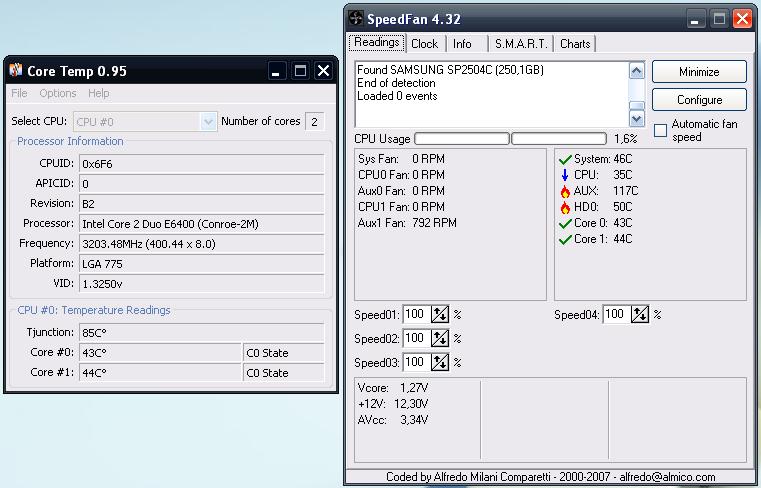Click the Frequency value 3203.48MHz
The image size is (761, 488).
coord(201,244)
